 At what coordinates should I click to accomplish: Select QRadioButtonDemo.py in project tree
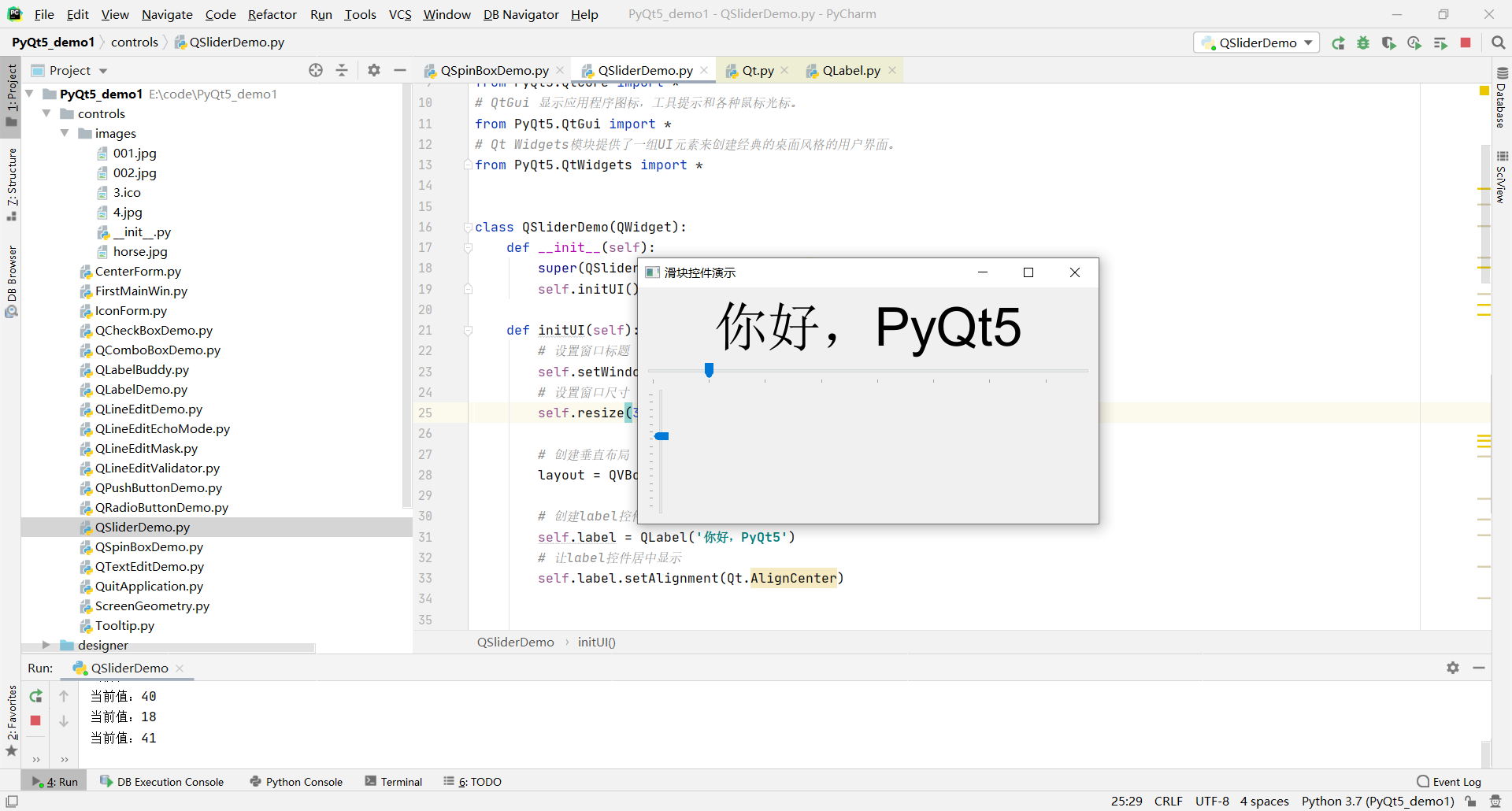pyautogui.click(x=161, y=507)
